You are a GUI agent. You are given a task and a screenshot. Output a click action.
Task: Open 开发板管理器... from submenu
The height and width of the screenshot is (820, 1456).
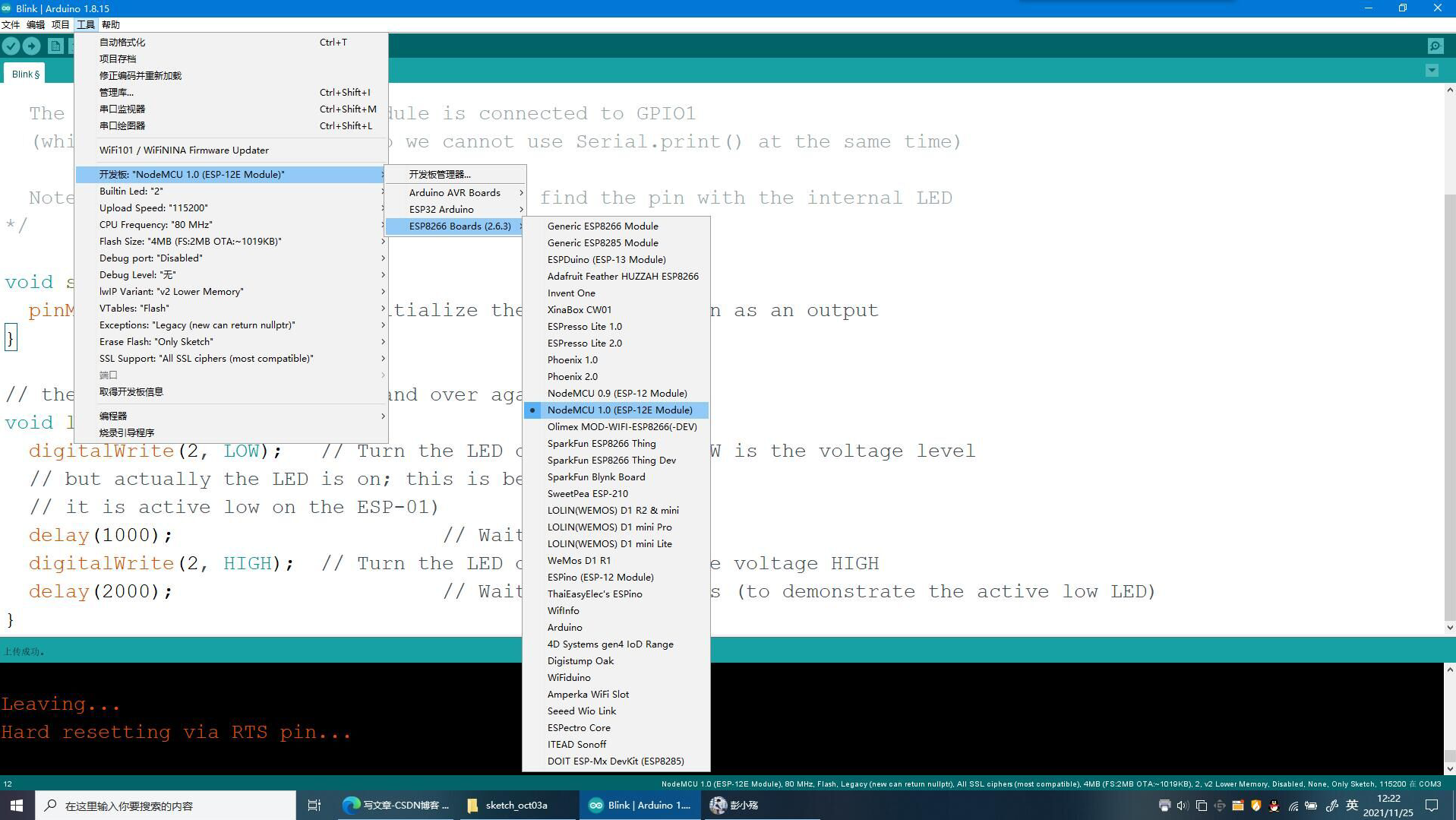pos(456,175)
